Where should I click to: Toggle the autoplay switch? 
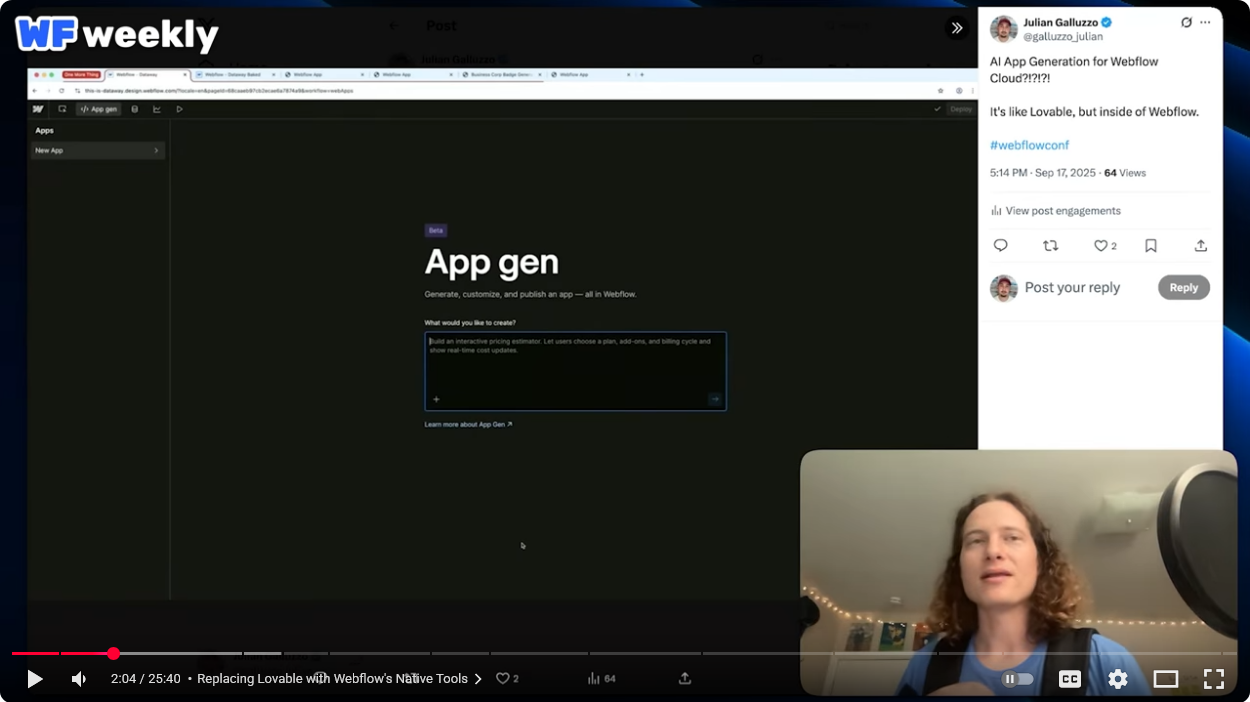(1017, 679)
